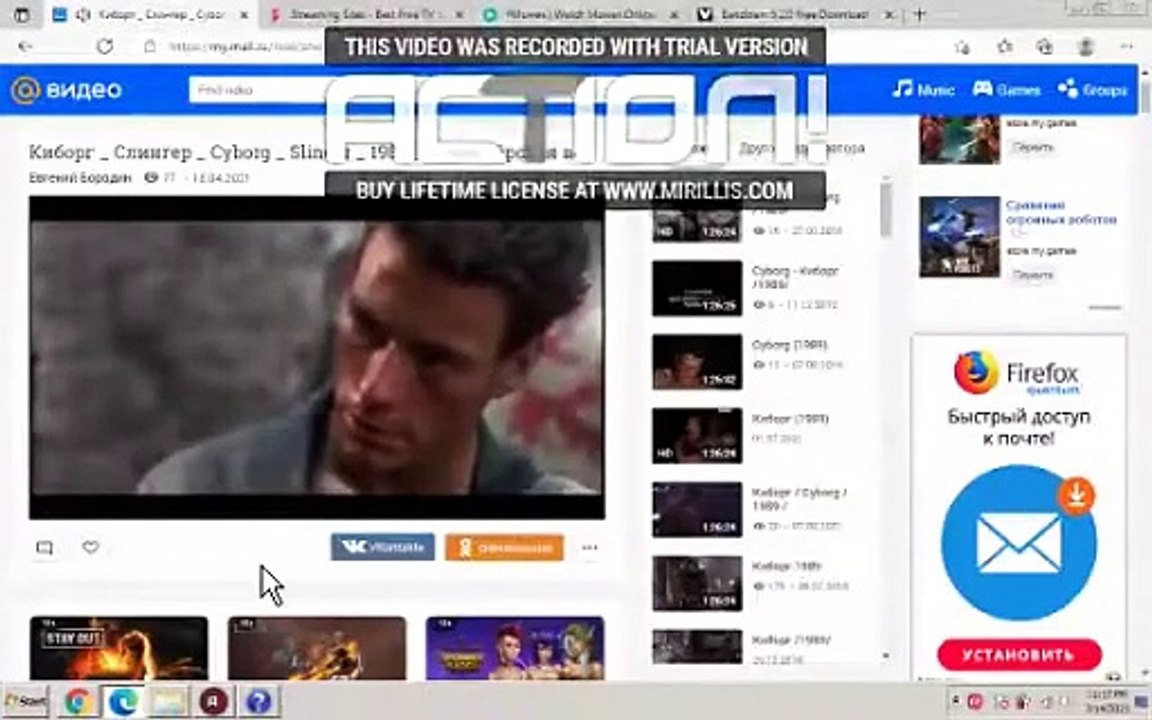Click the blue mail envelope icon in the ad
Screen dimensions: 1152x720
1018,543
